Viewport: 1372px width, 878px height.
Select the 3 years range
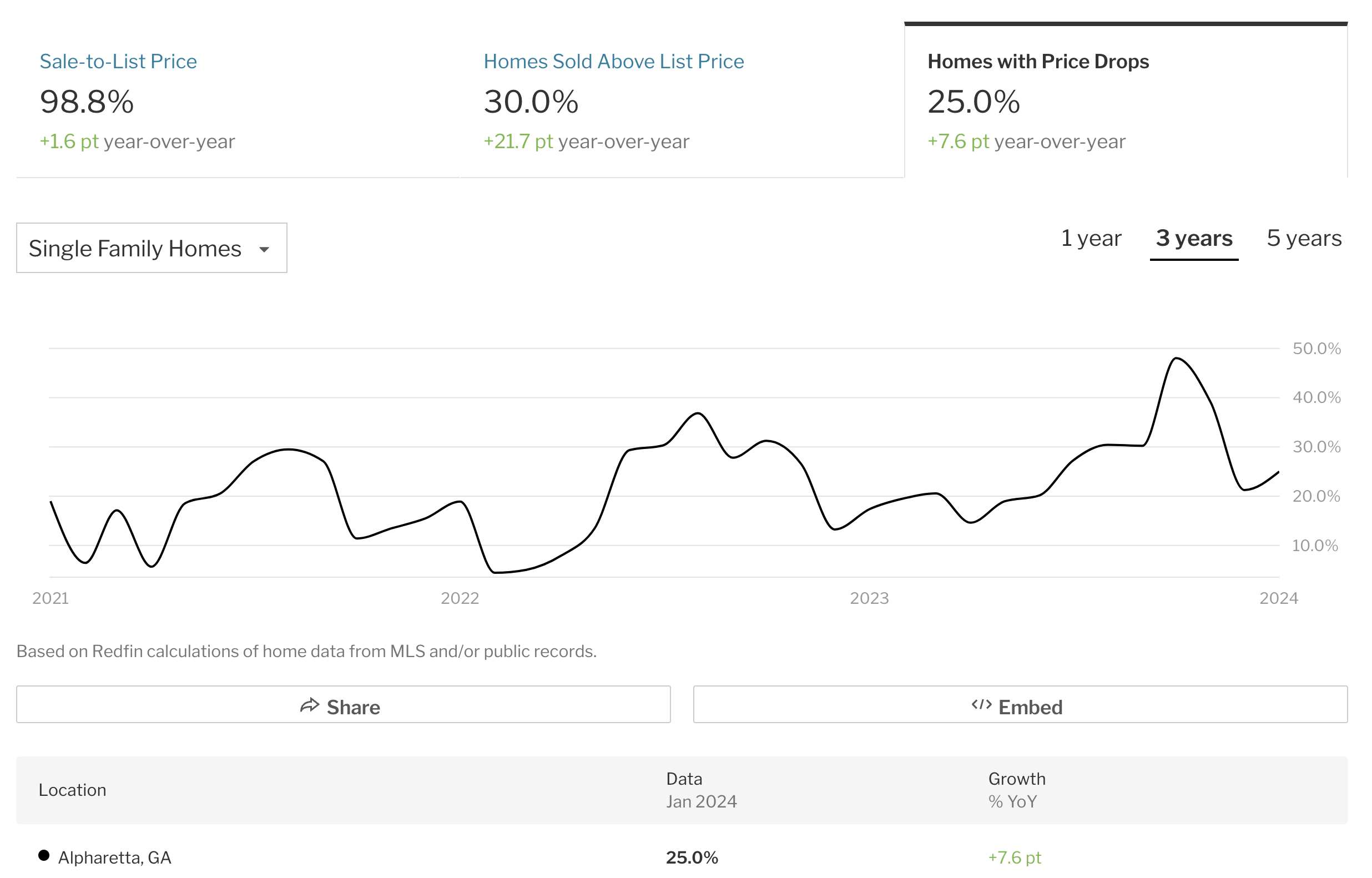coord(1194,238)
